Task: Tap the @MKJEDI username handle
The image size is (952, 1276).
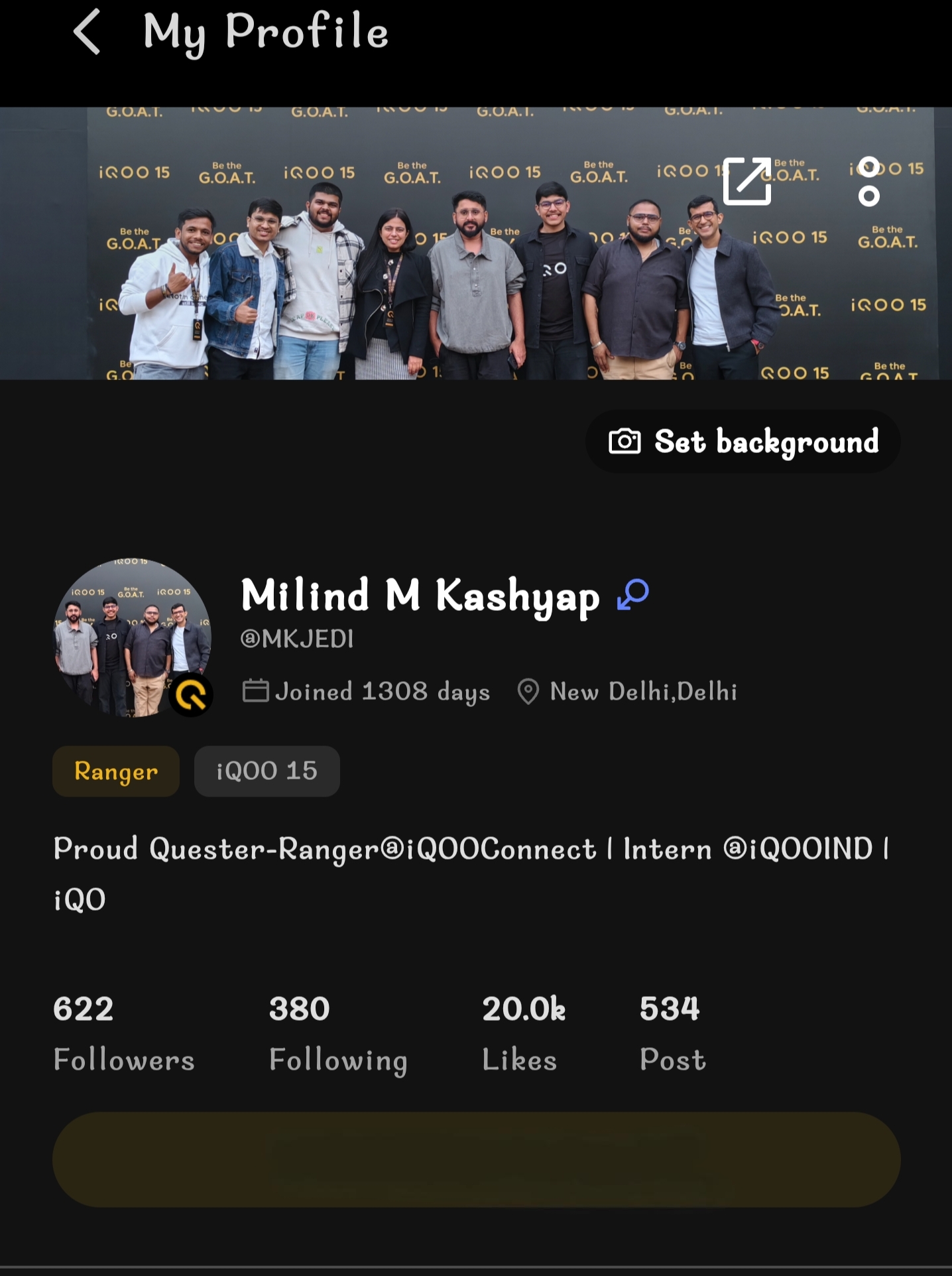Action: pos(297,639)
